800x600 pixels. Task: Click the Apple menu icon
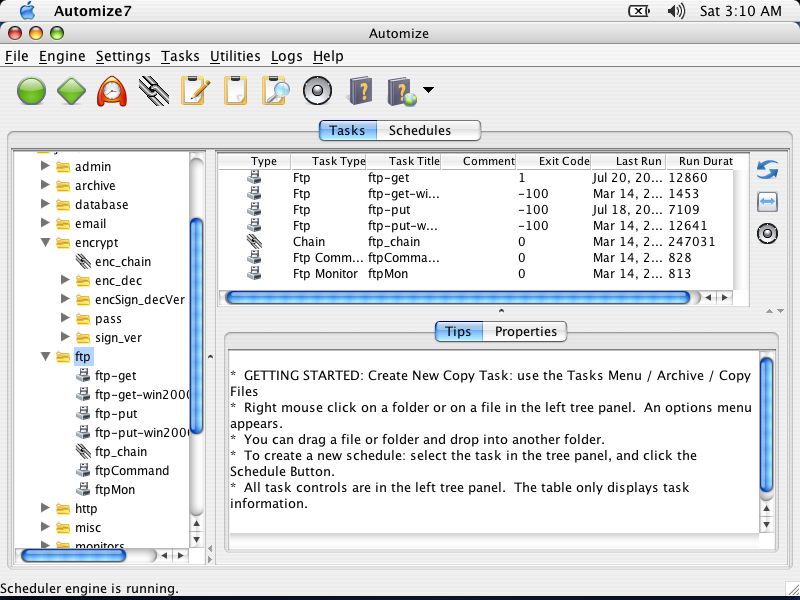(x=28, y=10)
